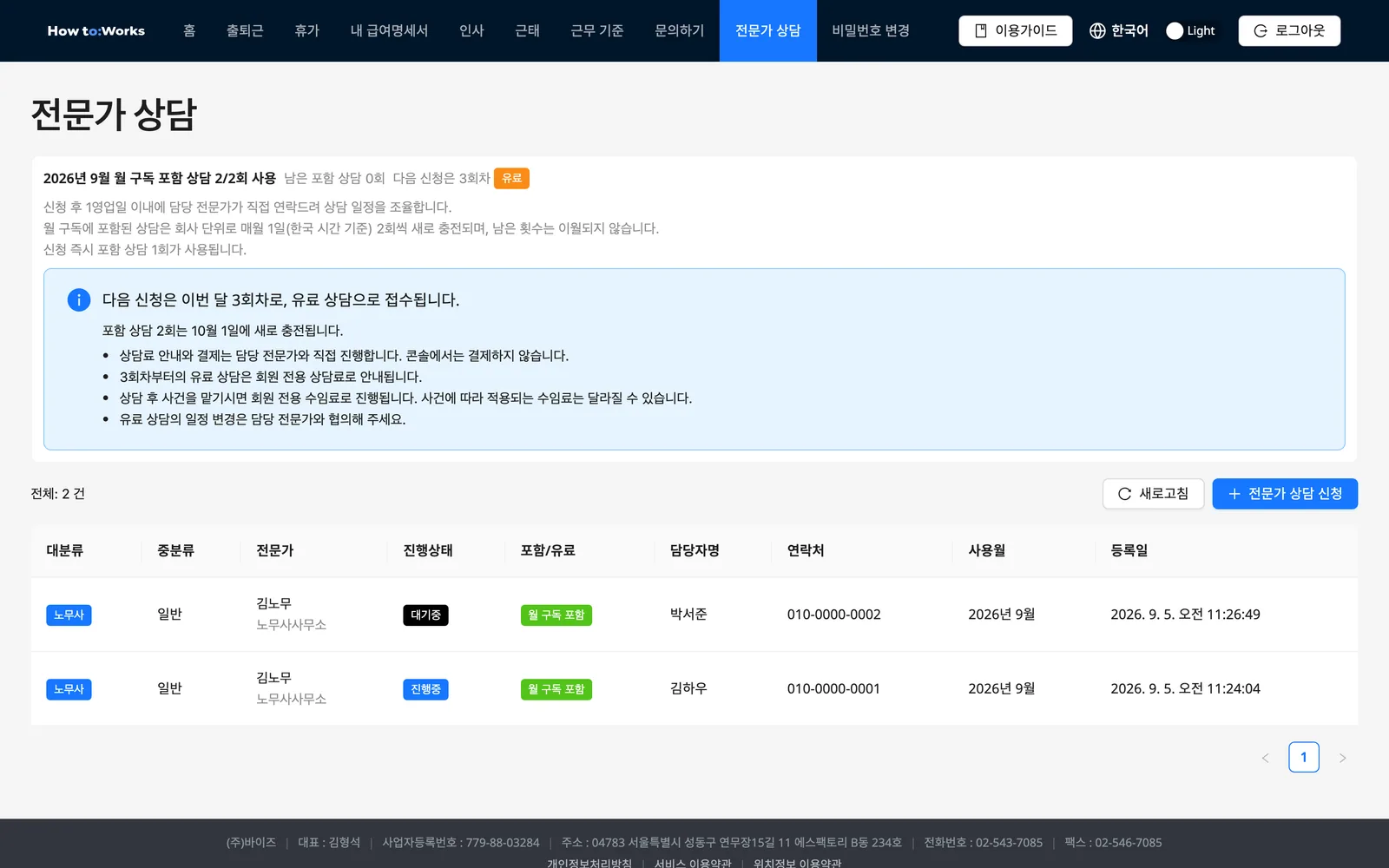Image resolution: width=1389 pixels, height=868 pixels.
Task: Click phone number 010-0000-0001
Action: point(833,688)
